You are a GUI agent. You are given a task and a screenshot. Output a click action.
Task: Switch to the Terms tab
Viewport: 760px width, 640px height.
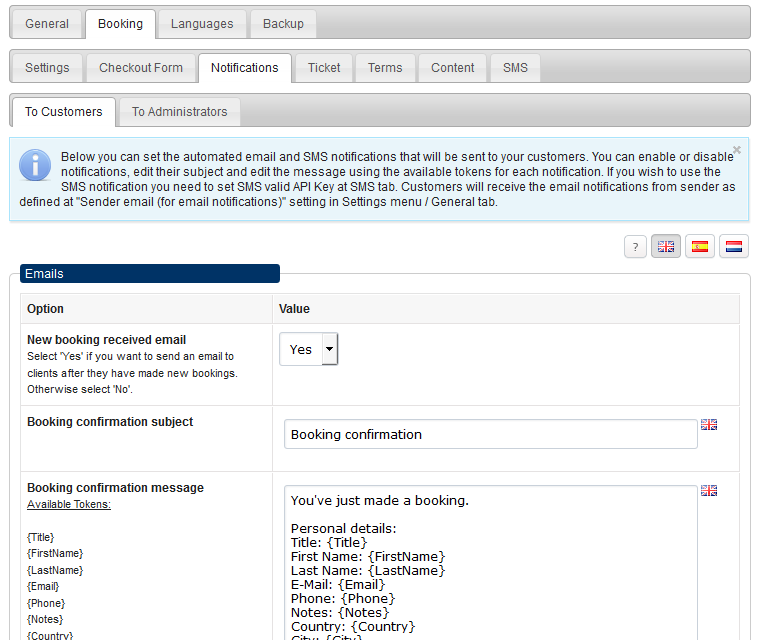[x=385, y=68]
